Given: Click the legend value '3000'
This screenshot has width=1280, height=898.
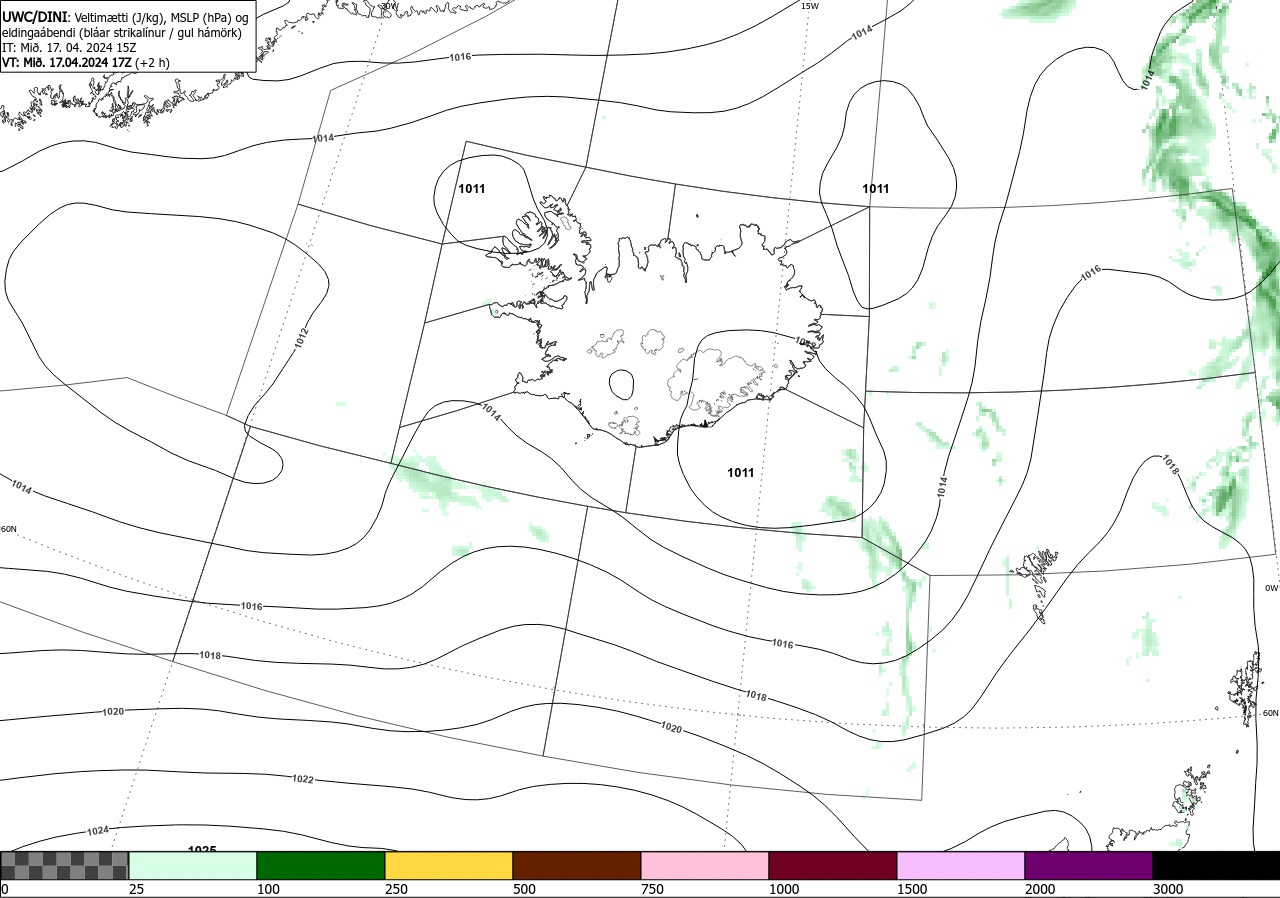Looking at the screenshot, I should pos(1168,889).
